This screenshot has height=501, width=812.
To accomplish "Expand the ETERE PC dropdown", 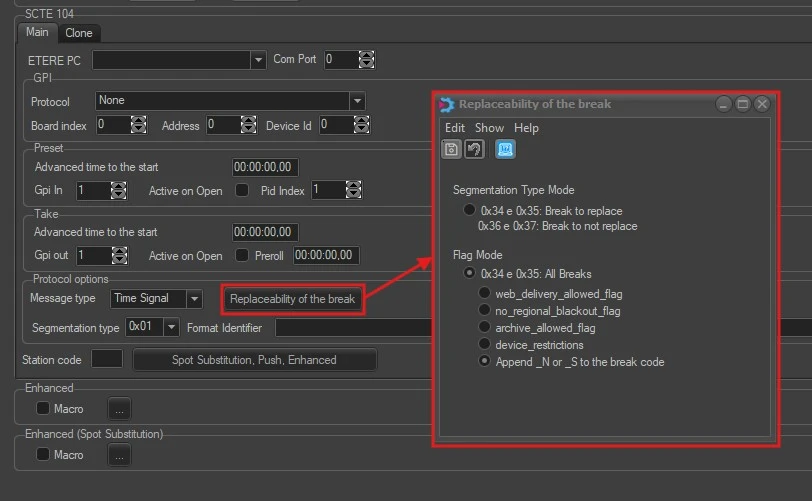I will [x=258, y=60].
